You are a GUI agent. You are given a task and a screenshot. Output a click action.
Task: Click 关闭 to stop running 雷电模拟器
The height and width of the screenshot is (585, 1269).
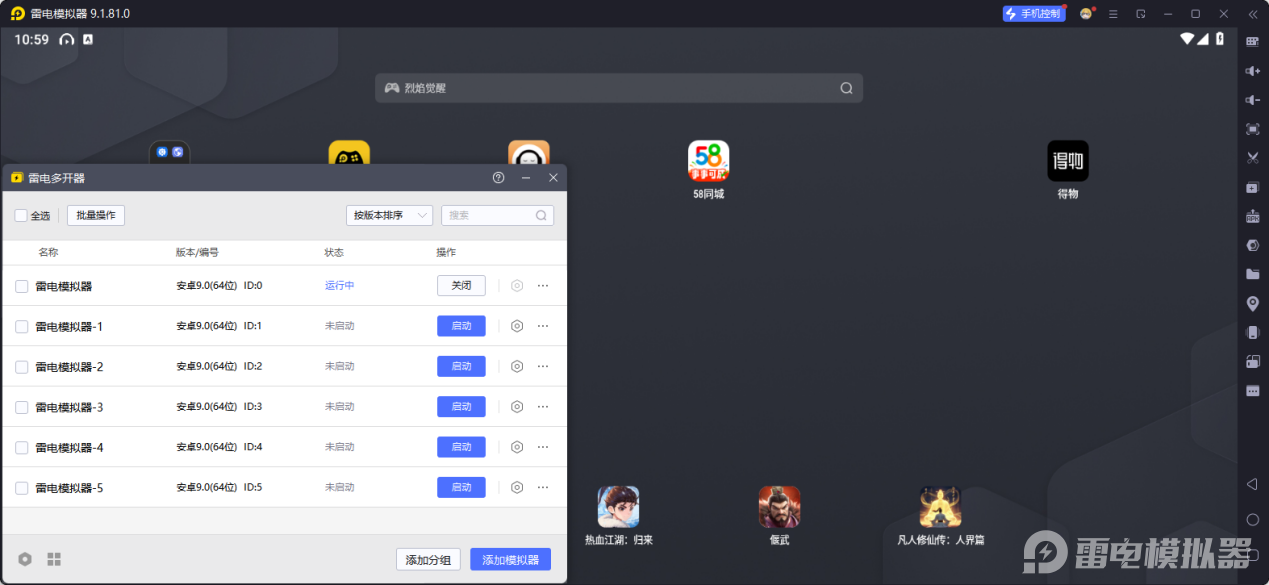coord(461,285)
